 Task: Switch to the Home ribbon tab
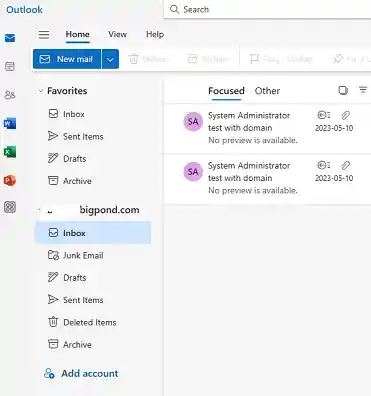pos(77,34)
